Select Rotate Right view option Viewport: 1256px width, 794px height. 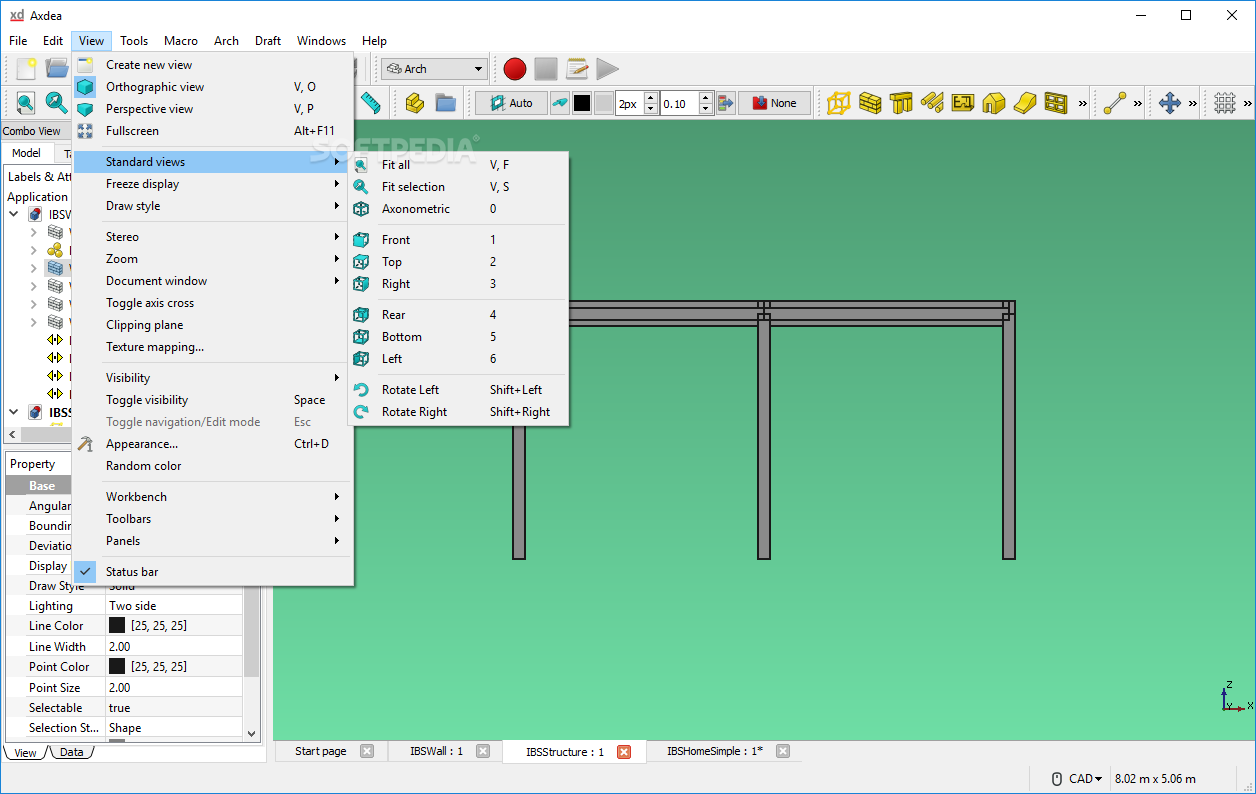coord(458,412)
